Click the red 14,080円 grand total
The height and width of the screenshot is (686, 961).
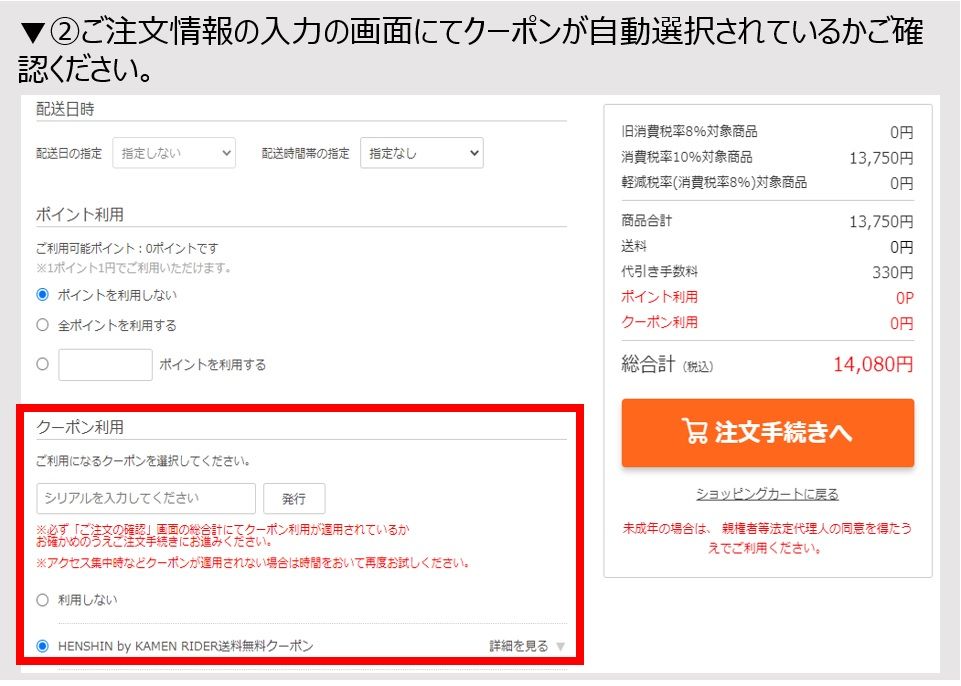(x=872, y=365)
